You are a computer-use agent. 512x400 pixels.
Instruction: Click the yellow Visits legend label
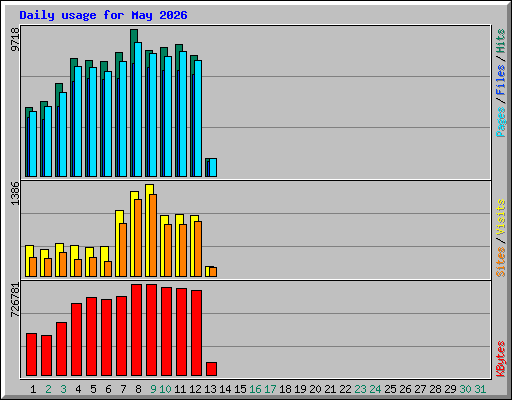(x=500, y=217)
